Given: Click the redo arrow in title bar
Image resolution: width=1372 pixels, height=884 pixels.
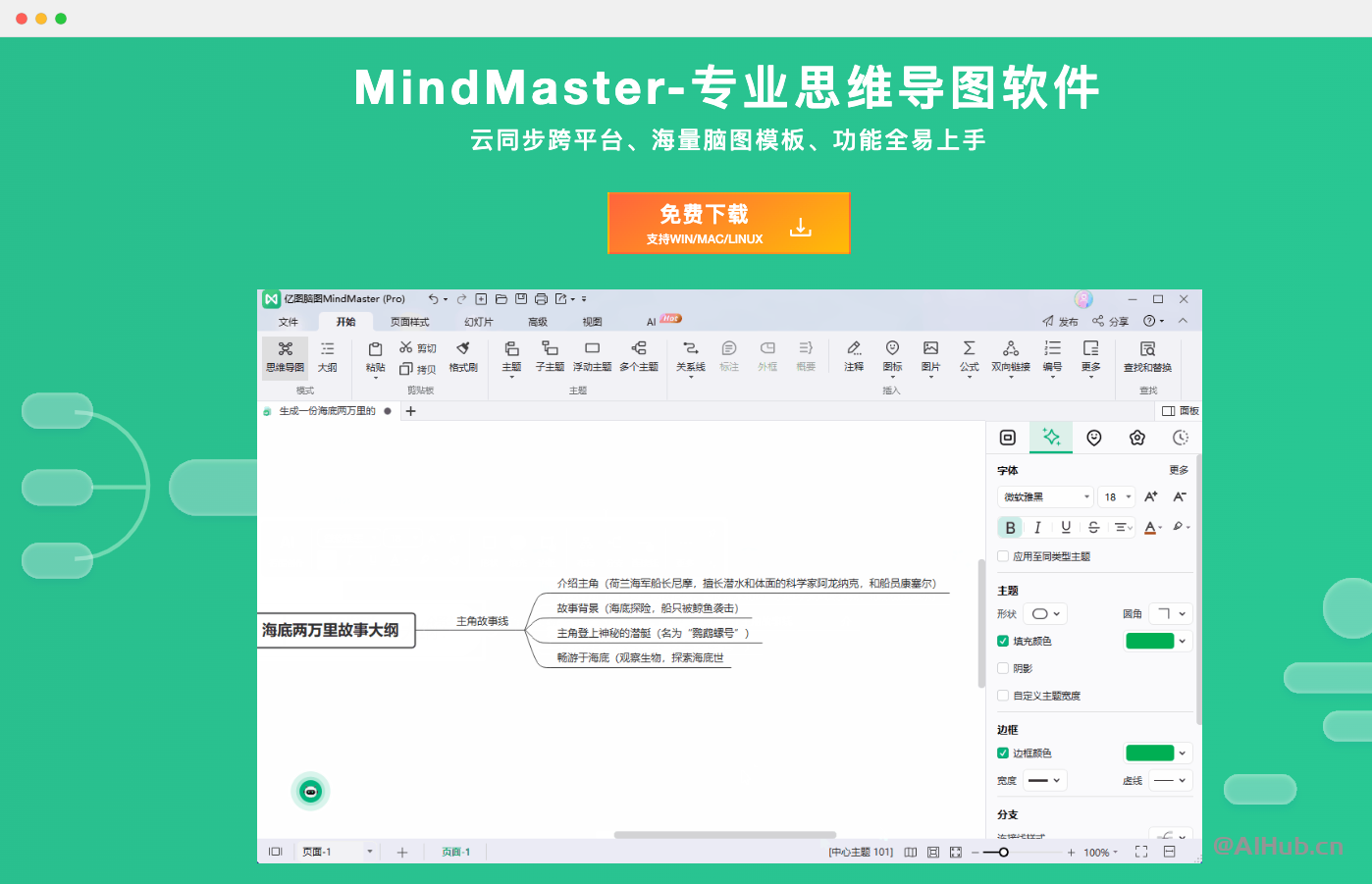Looking at the screenshot, I should tap(461, 299).
